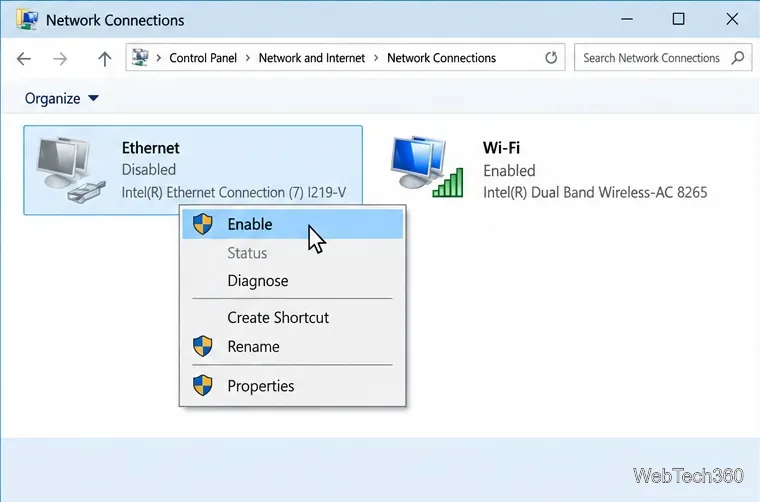Image resolution: width=760 pixels, height=502 pixels.
Task: Expand chevron after Control Panel breadcrumb
Action: [248, 58]
